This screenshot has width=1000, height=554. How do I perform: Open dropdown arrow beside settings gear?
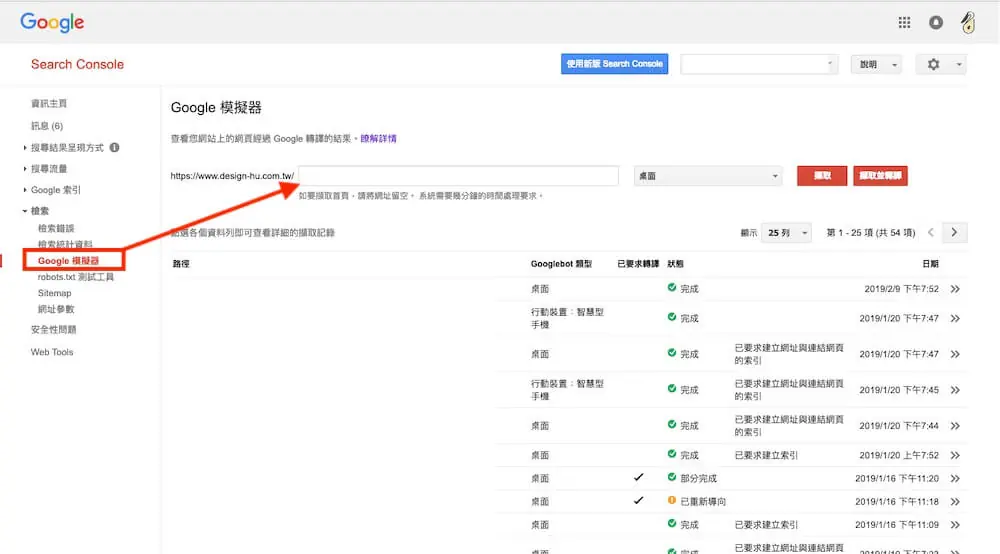tap(959, 64)
